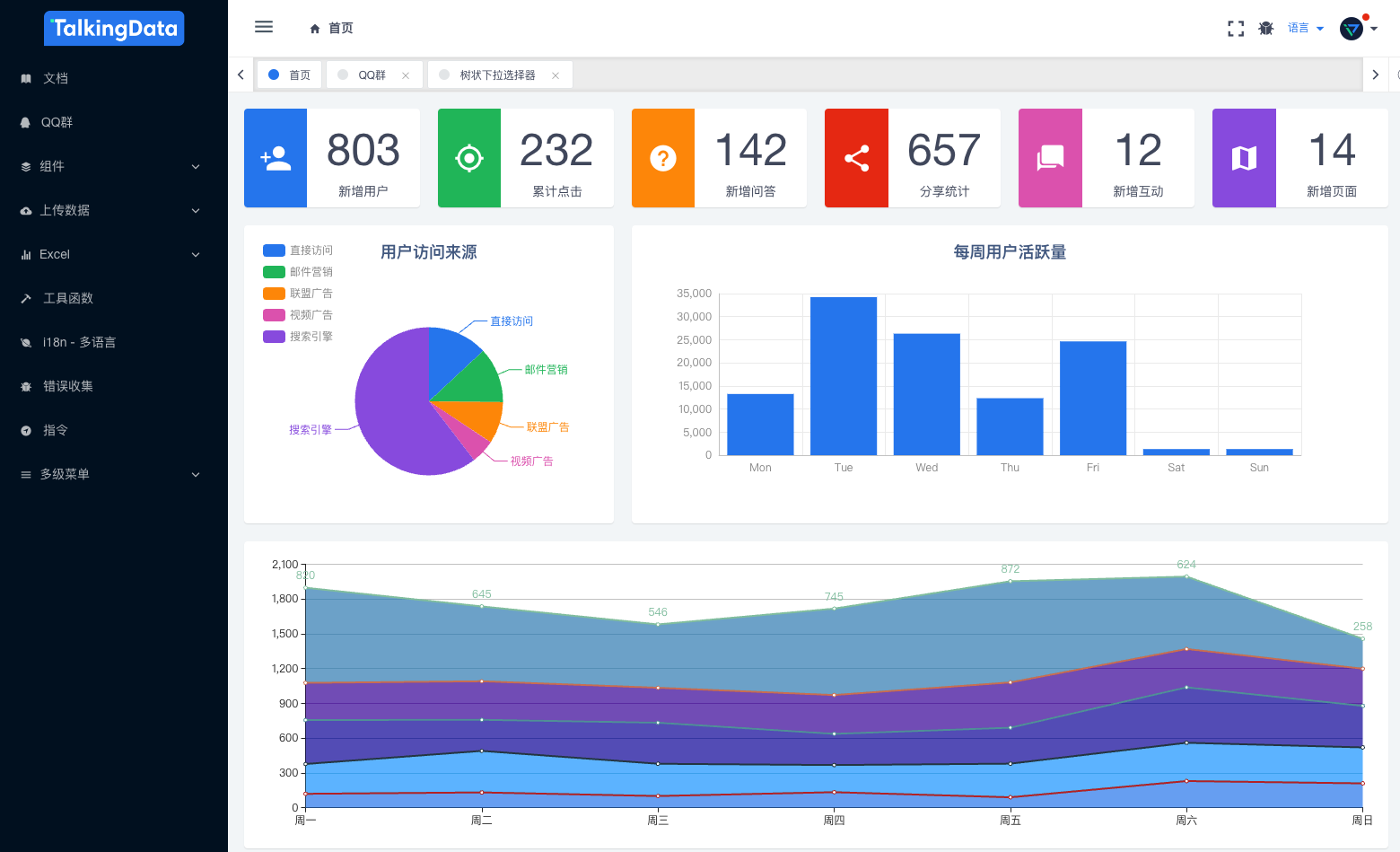Click the Wed bar in weekly chart
The width and height of the screenshot is (1400, 852).
(x=927, y=394)
